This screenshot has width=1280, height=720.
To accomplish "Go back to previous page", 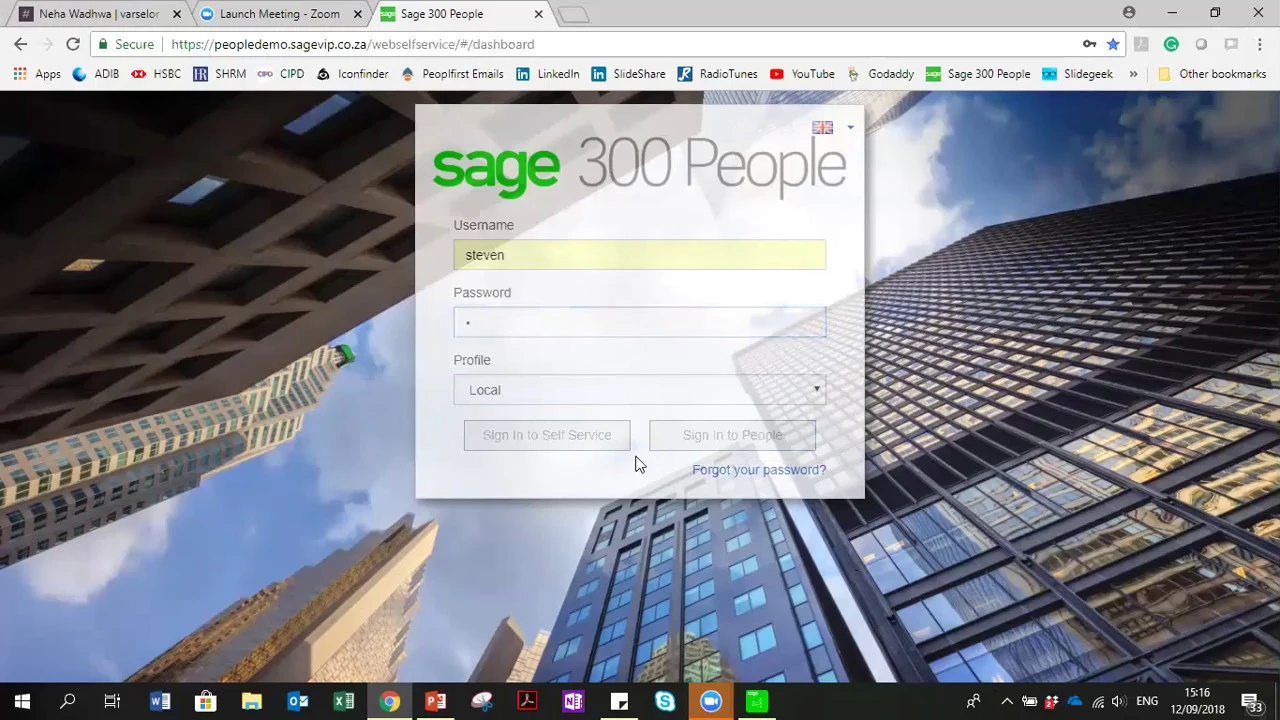I will [21, 44].
